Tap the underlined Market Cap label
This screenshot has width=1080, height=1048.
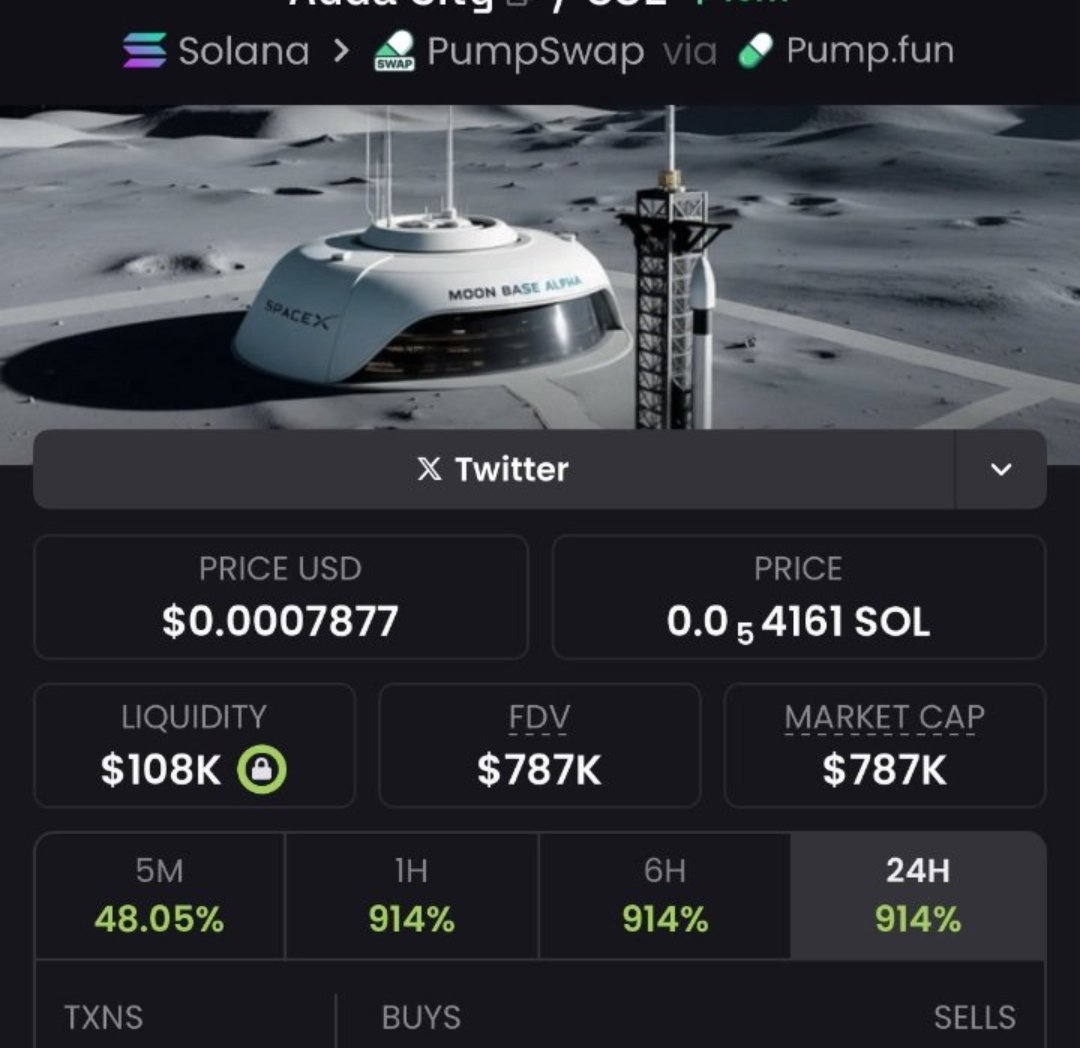pos(884,718)
